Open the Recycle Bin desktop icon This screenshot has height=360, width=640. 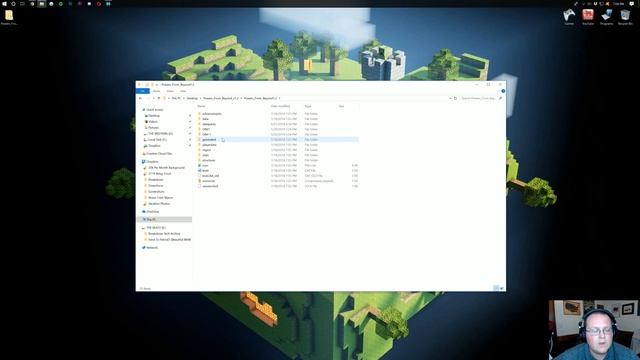click(x=625, y=17)
